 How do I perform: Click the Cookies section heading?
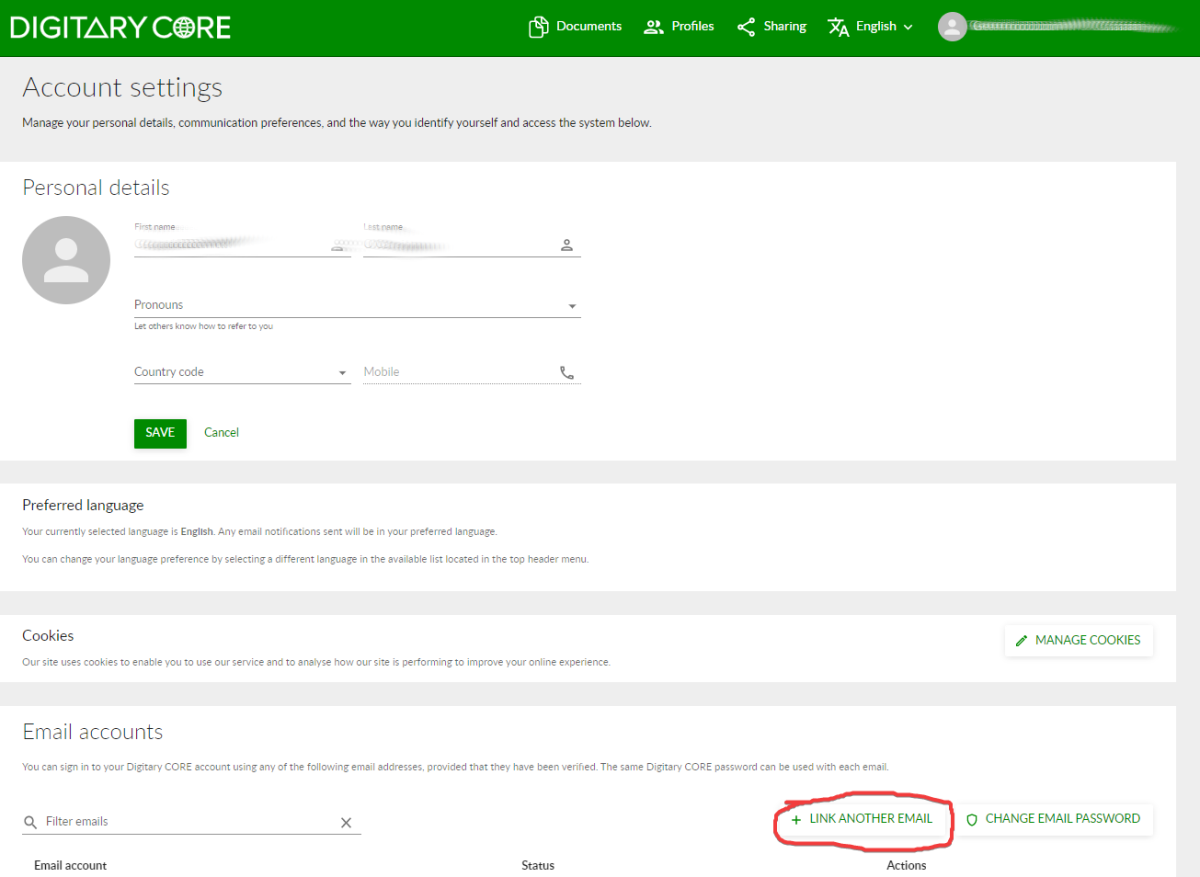[x=48, y=636]
